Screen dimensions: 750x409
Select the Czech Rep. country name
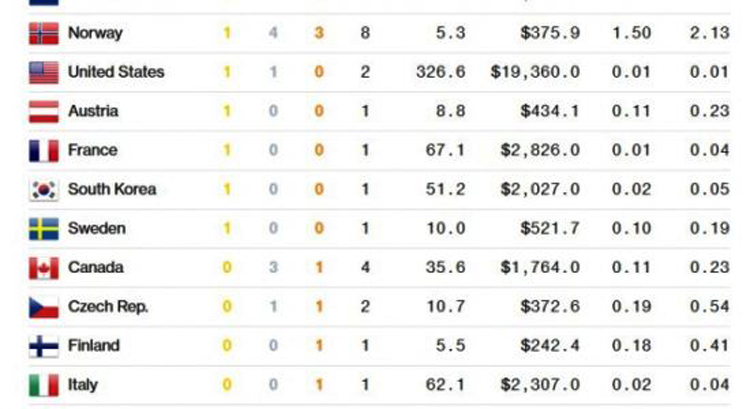[x=108, y=307]
